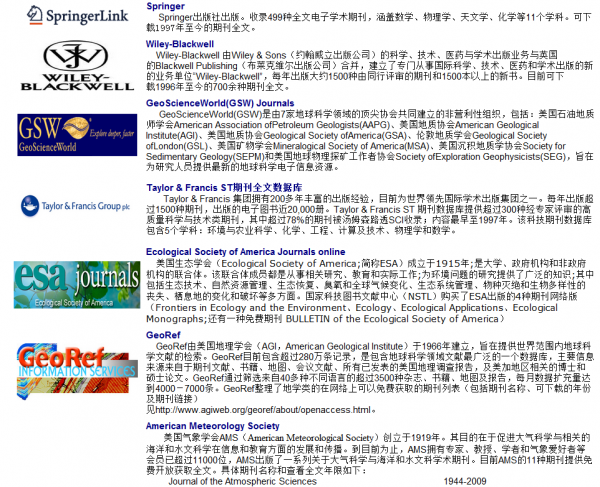600x487 pixels.
Task: Click the line starting 'Frontiers in Ecology and the Environment'
Action: point(352,308)
